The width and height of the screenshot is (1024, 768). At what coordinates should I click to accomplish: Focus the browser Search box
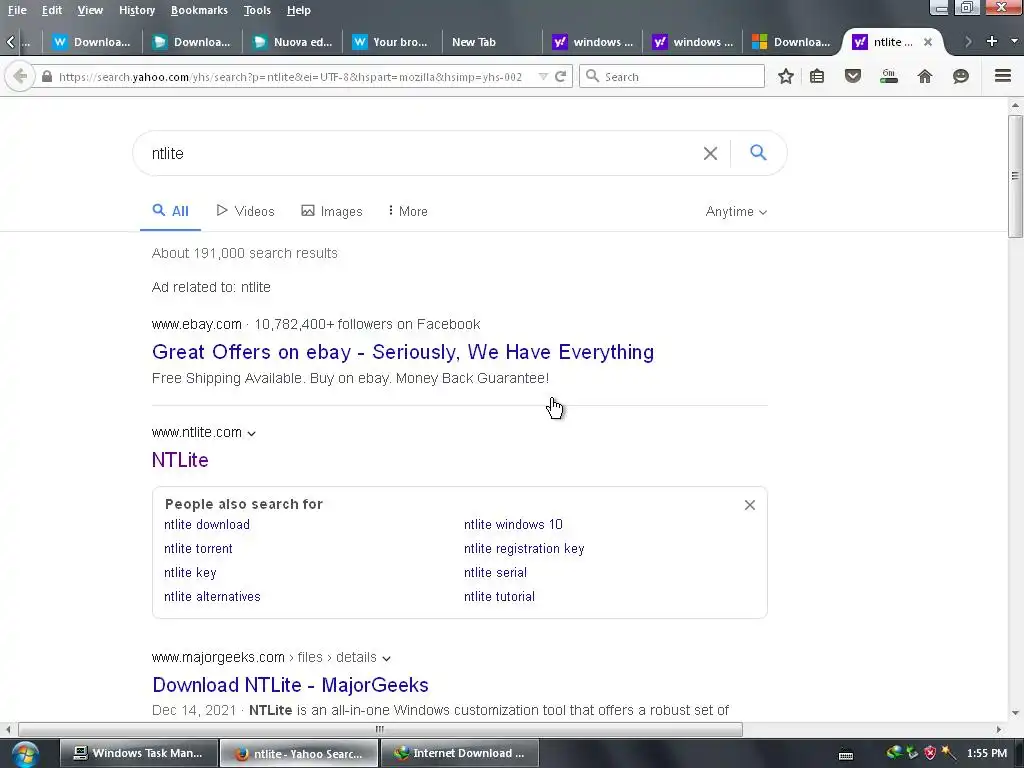coord(671,76)
